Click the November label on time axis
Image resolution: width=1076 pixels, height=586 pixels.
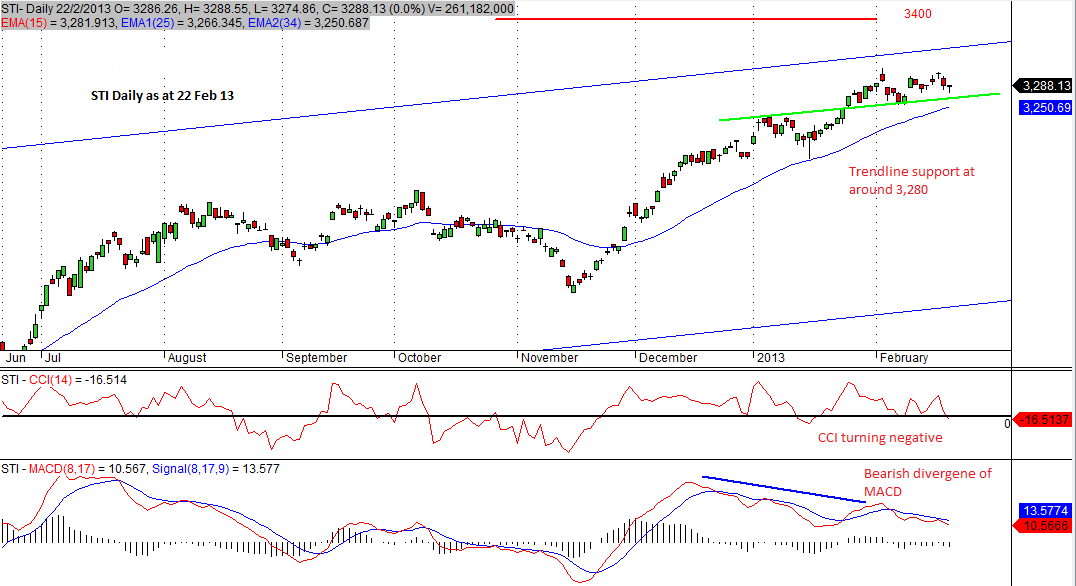pyautogui.click(x=550, y=357)
